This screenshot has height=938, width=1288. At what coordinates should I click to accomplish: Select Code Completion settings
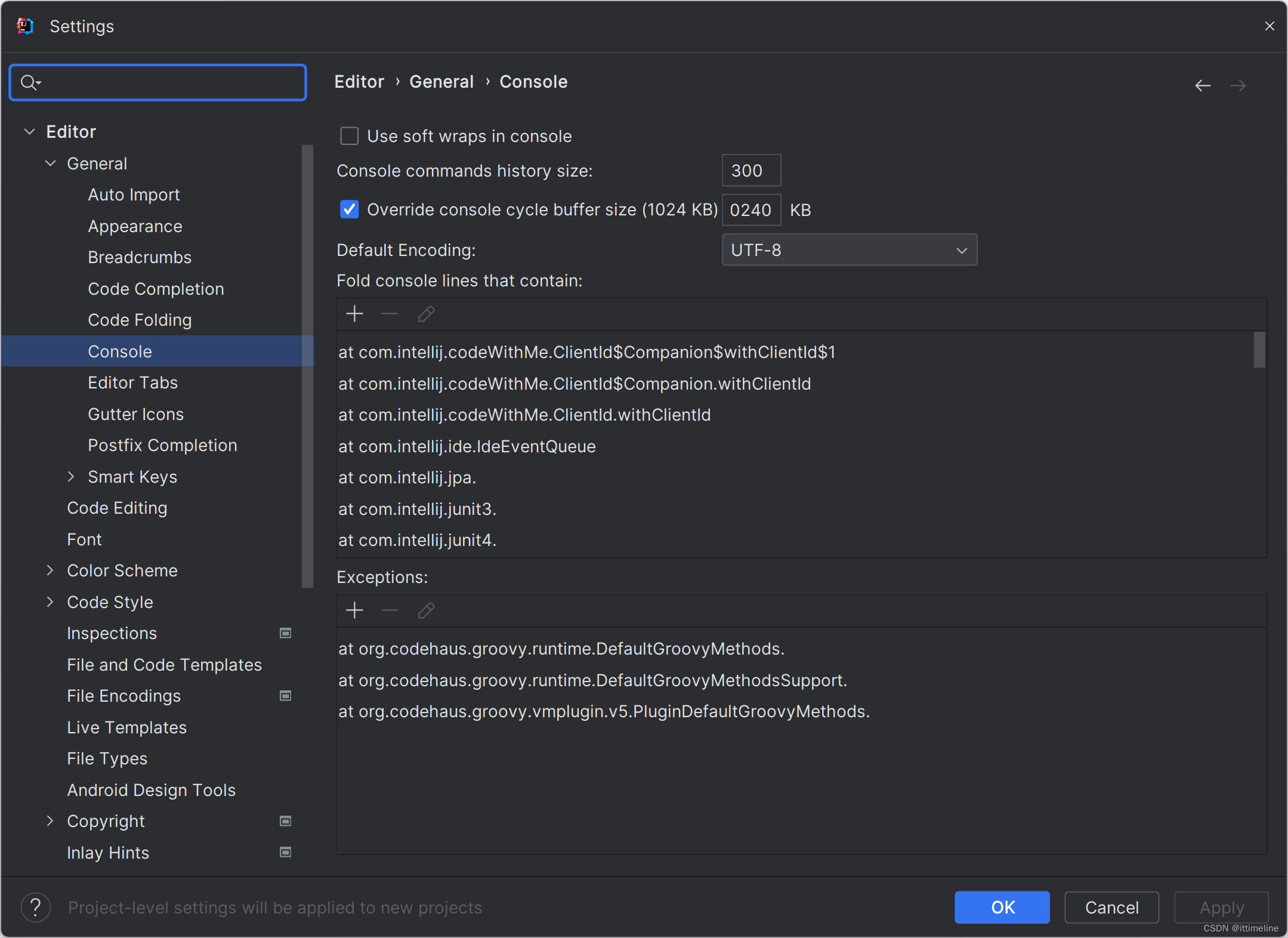(157, 289)
